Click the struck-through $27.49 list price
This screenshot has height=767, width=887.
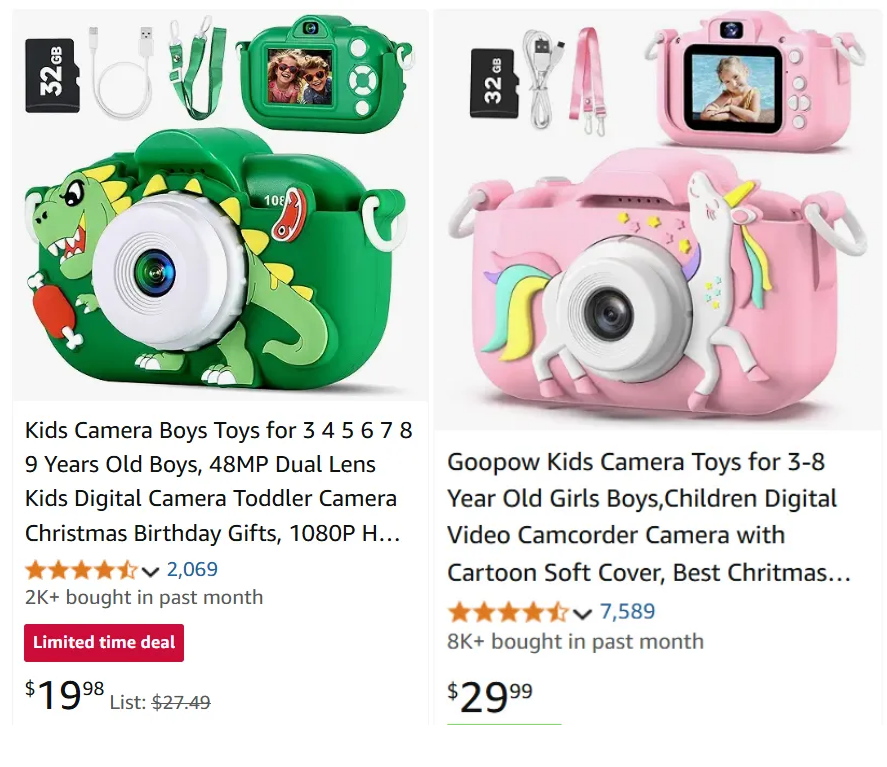pos(181,702)
